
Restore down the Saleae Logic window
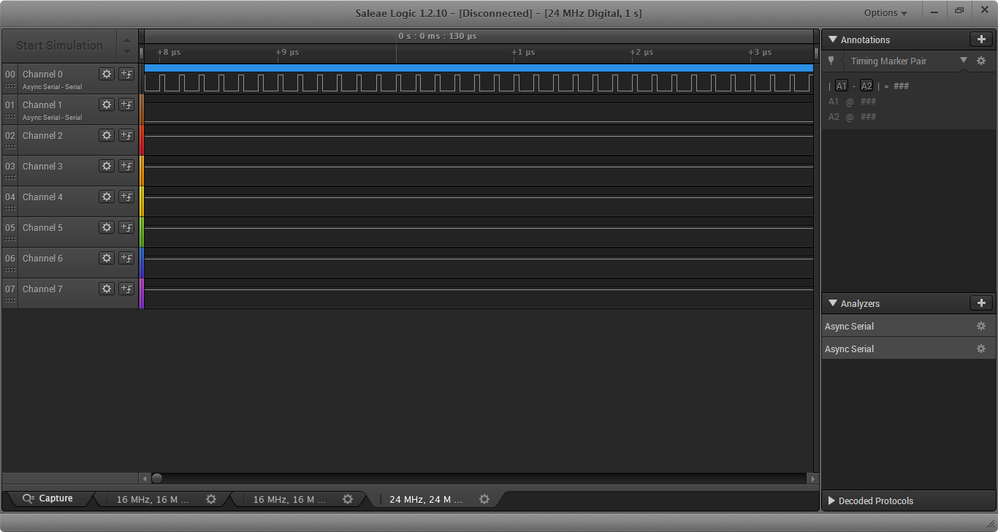click(959, 11)
